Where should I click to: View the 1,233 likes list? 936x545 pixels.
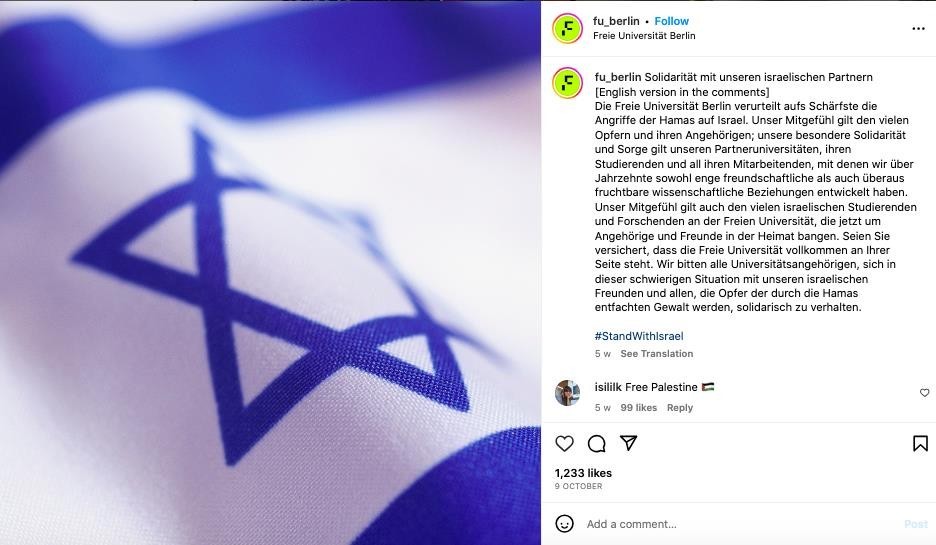583,473
